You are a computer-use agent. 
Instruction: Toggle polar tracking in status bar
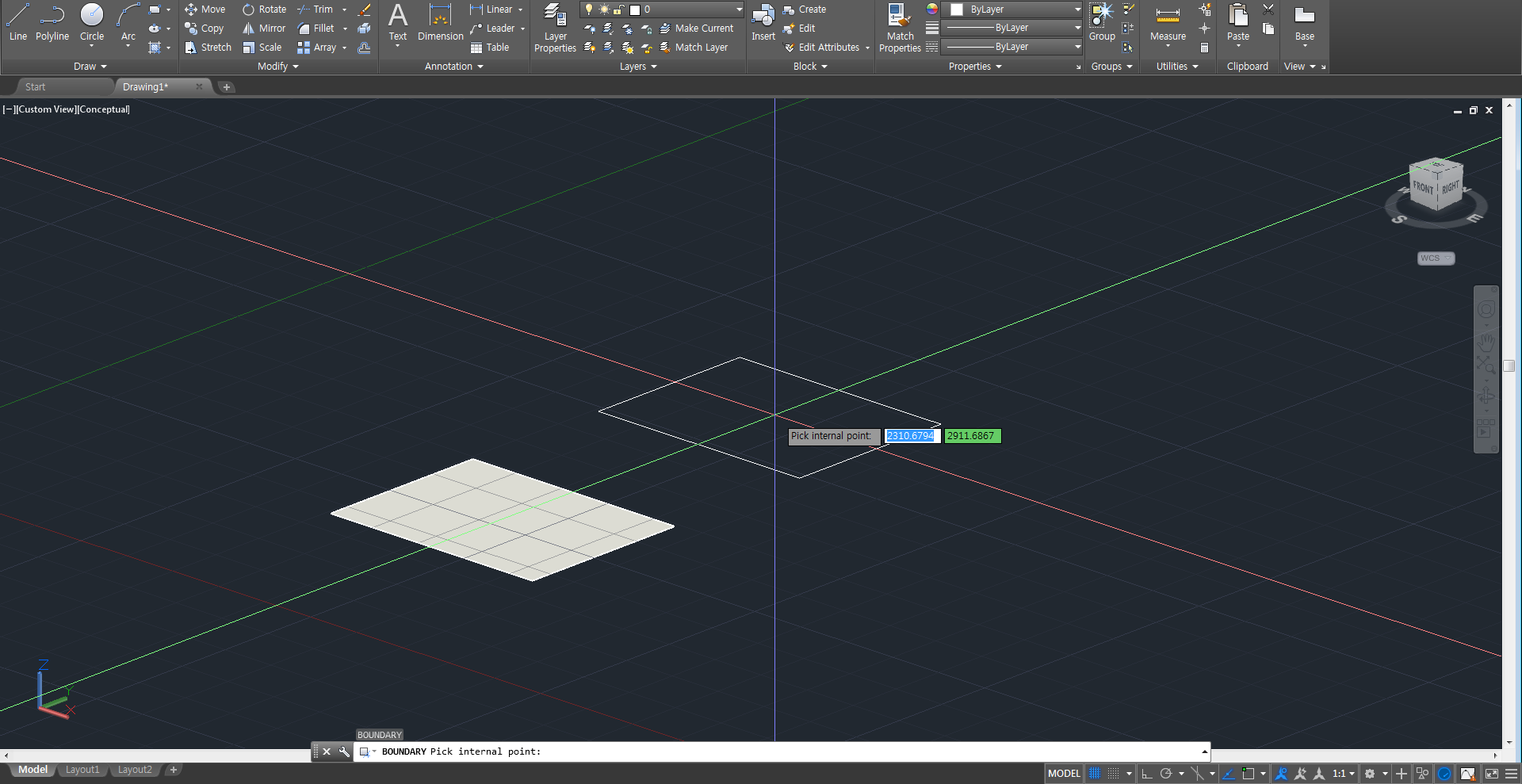(x=1165, y=774)
